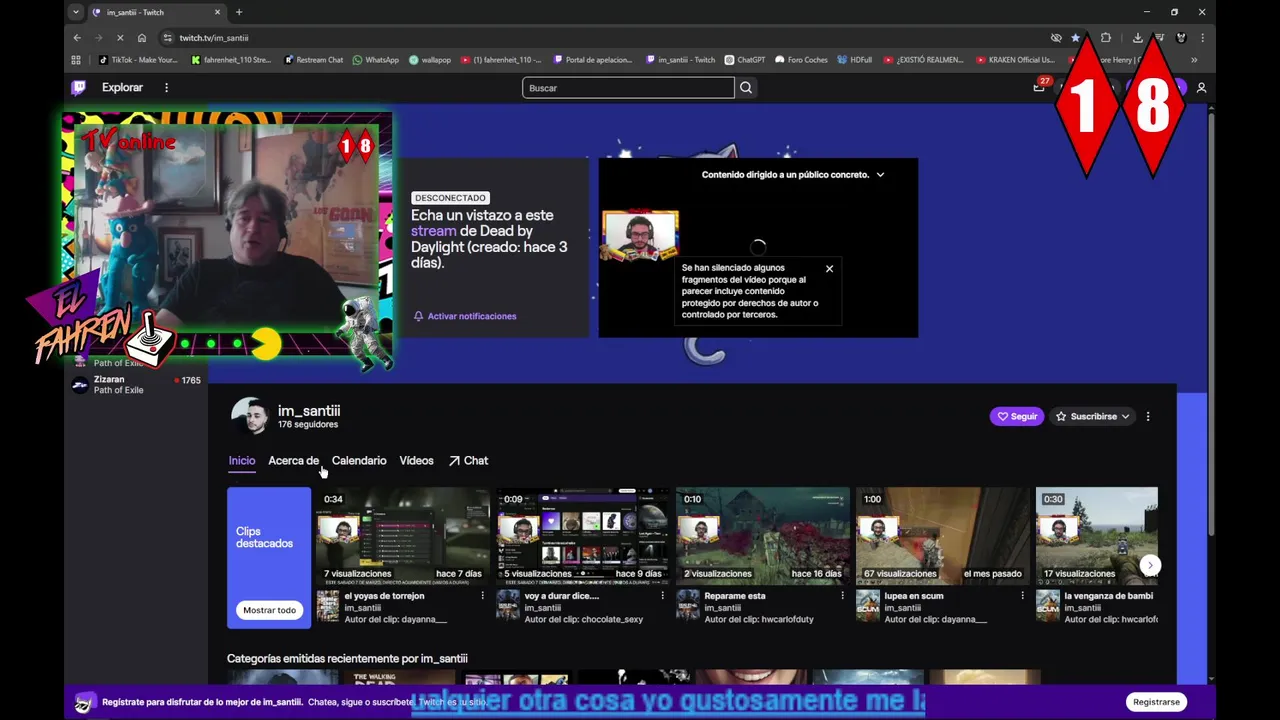The width and height of the screenshot is (1280, 720).
Task: Open the Chat pop-out tab
Action: [468, 461]
